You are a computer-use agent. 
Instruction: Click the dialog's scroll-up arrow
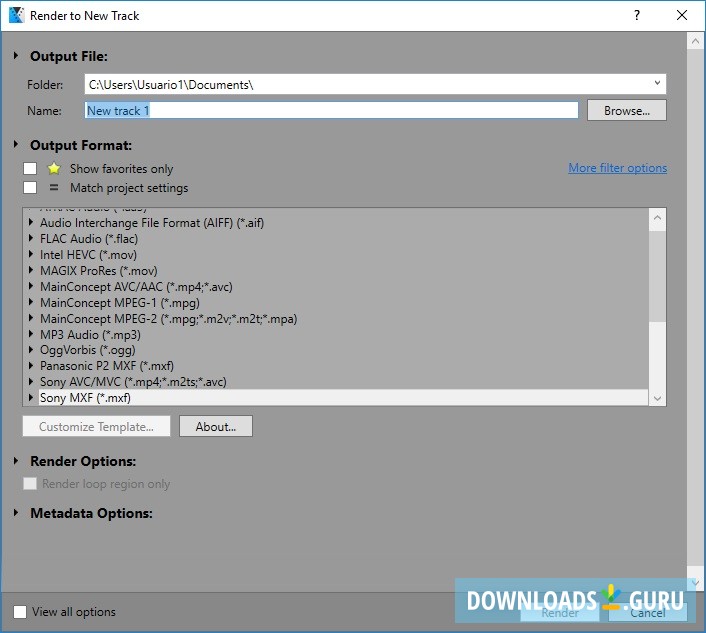[x=695, y=41]
